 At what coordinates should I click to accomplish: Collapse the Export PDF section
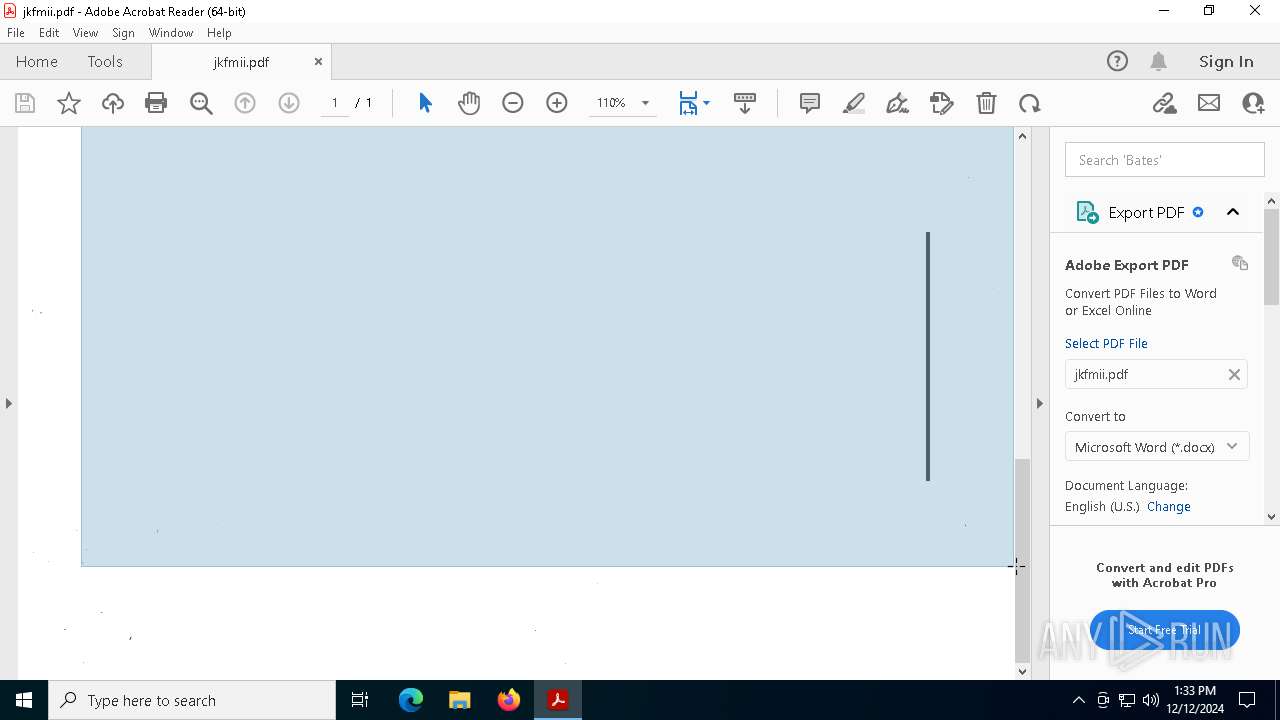pos(1233,212)
